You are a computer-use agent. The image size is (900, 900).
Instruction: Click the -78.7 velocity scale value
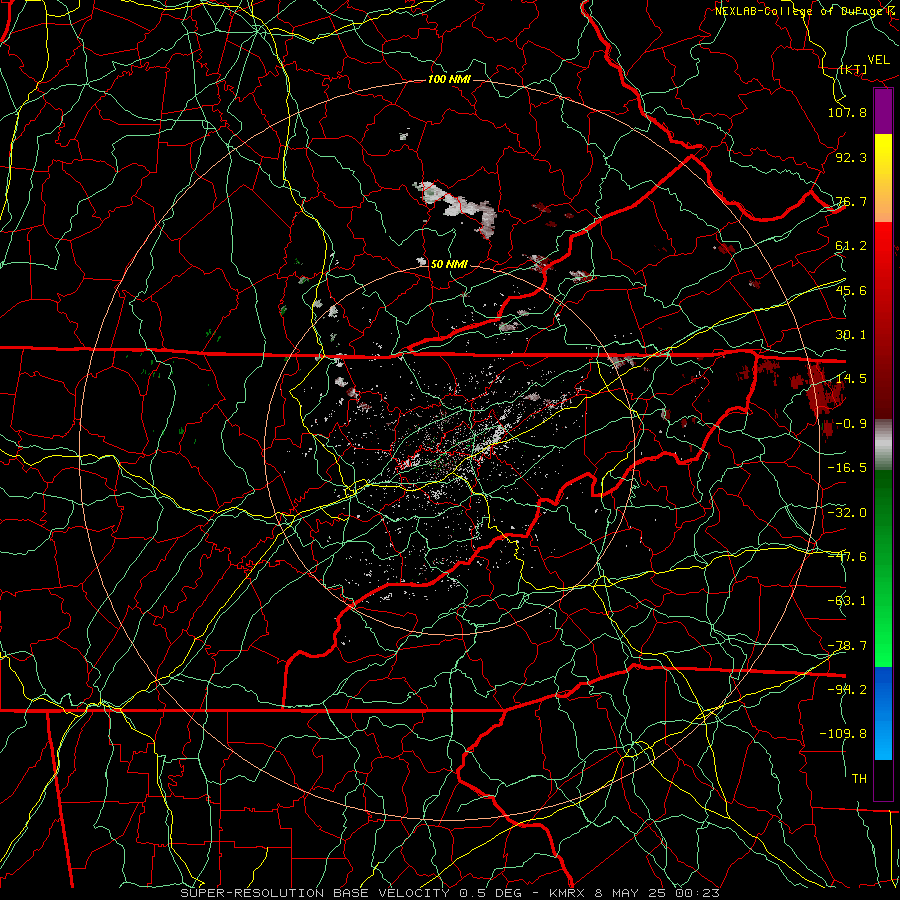pyautogui.click(x=847, y=646)
